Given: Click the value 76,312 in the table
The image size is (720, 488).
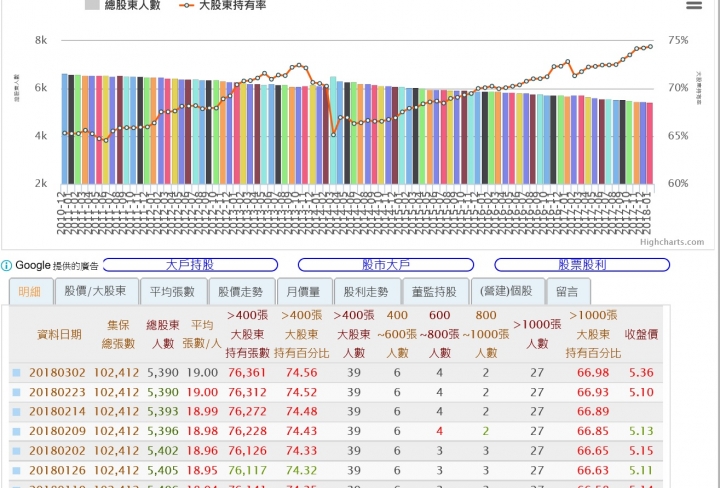Looking at the screenshot, I should pos(247,393).
